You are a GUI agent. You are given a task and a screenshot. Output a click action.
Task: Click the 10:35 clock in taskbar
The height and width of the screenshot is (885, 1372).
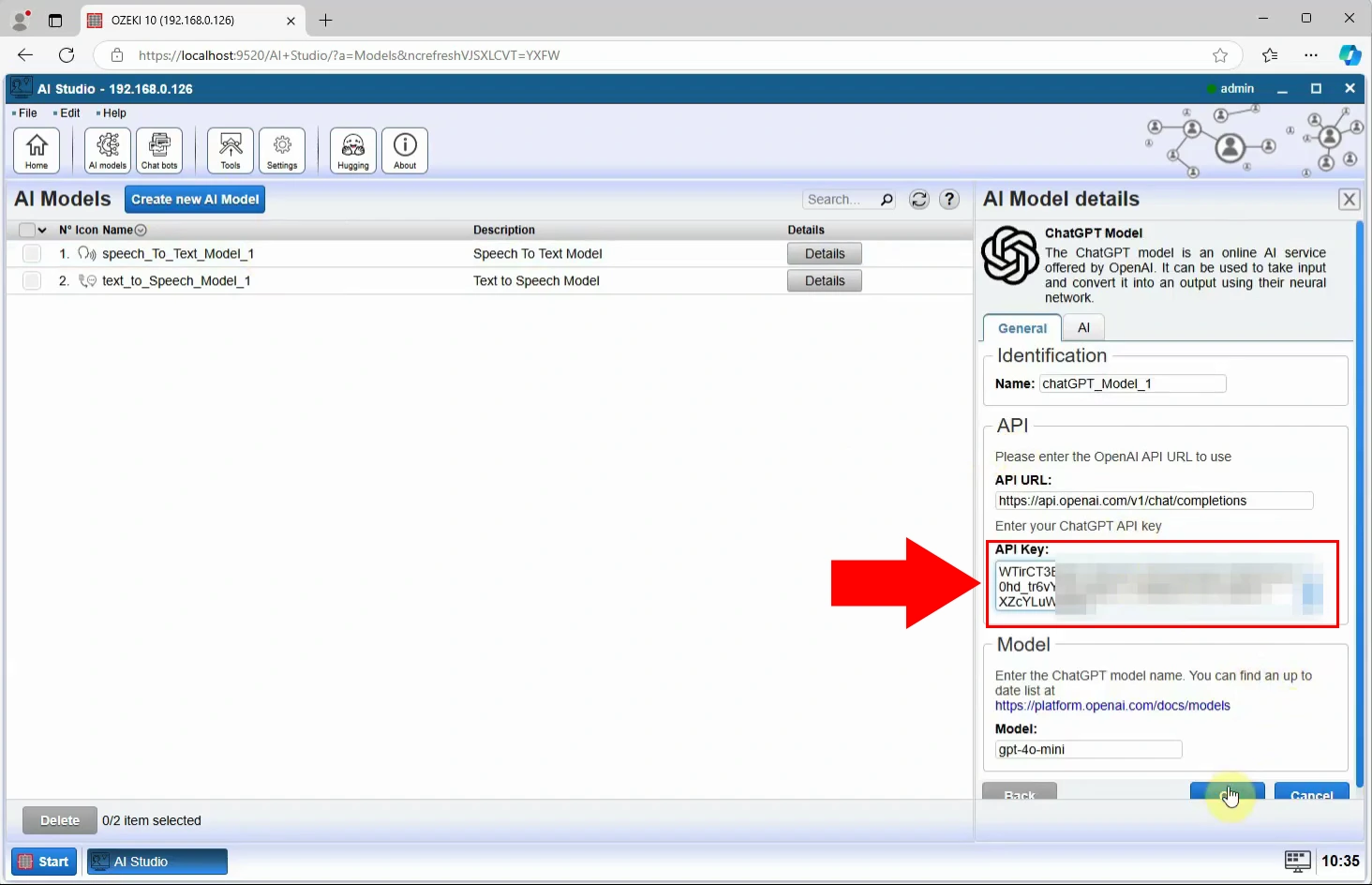point(1340,861)
